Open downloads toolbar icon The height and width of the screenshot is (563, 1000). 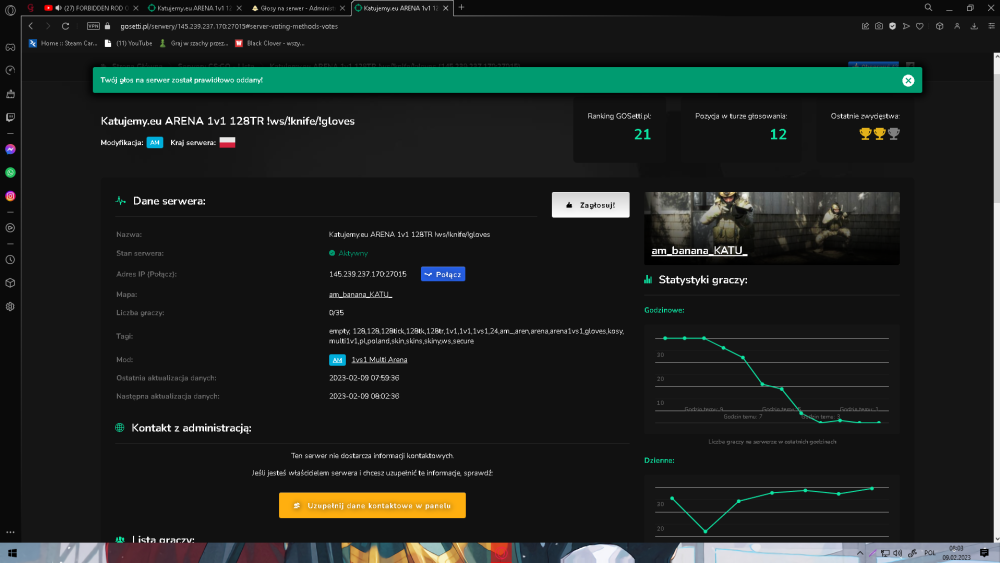tap(974, 26)
